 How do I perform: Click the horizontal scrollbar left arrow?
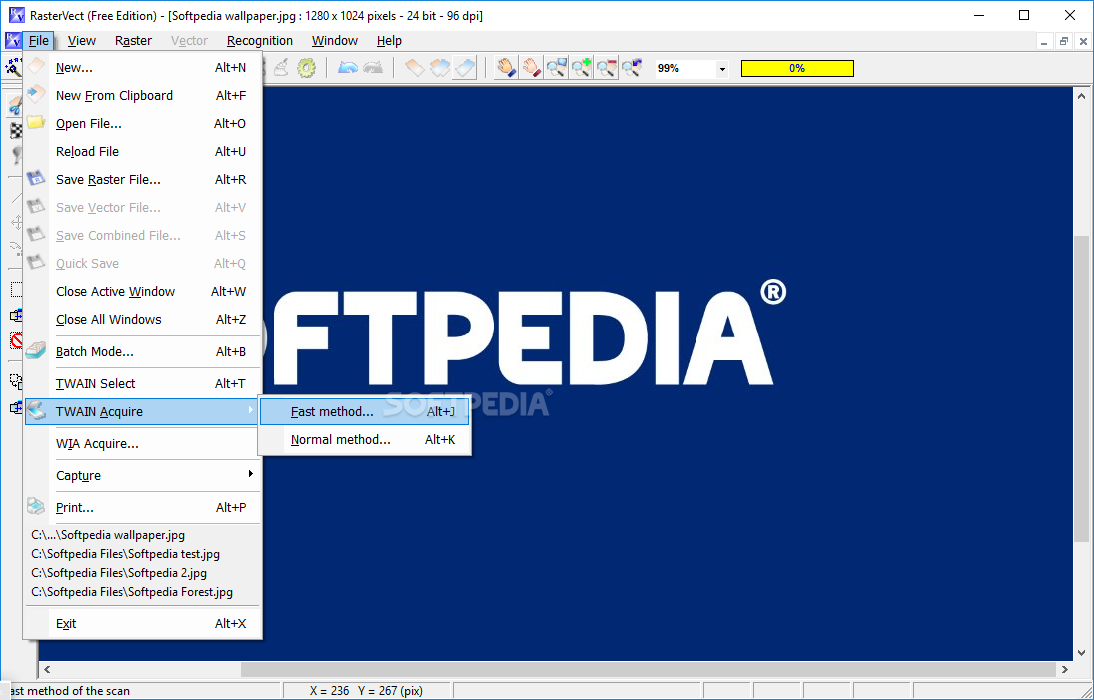pyautogui.click(x=47, y=669)
